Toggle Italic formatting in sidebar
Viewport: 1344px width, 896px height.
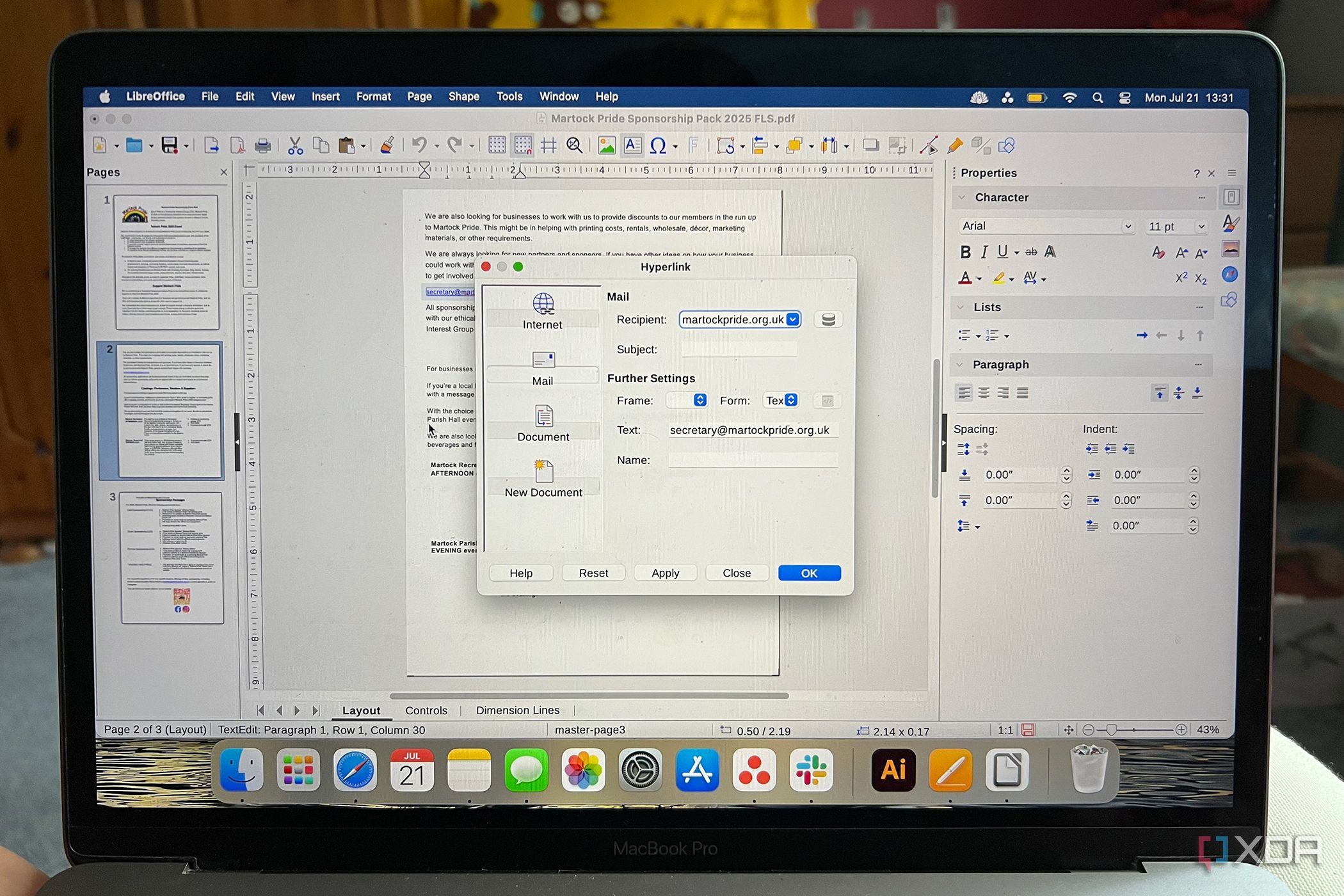(x=984, y=252)
